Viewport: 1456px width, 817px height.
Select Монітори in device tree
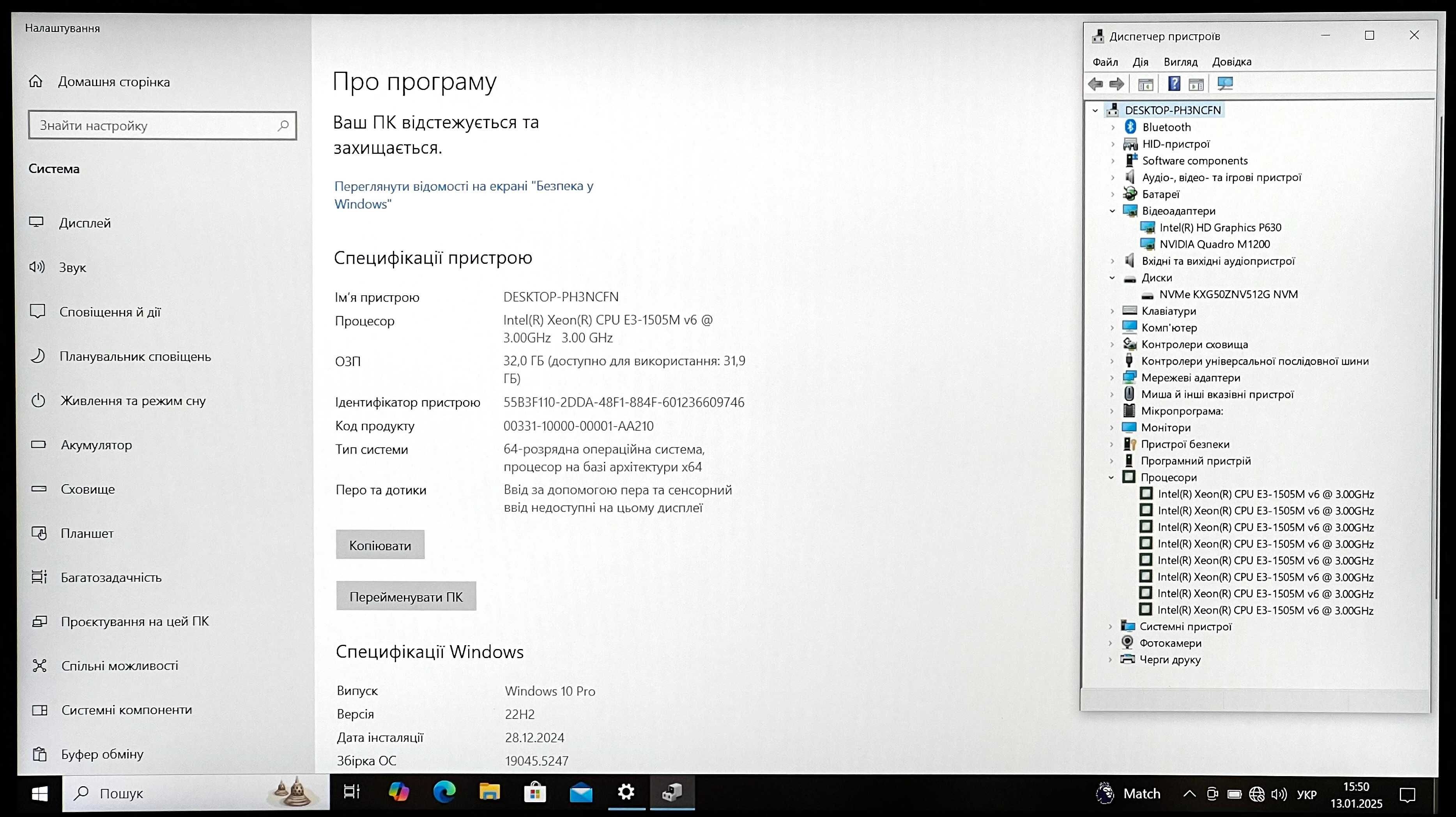[1166, 428]
